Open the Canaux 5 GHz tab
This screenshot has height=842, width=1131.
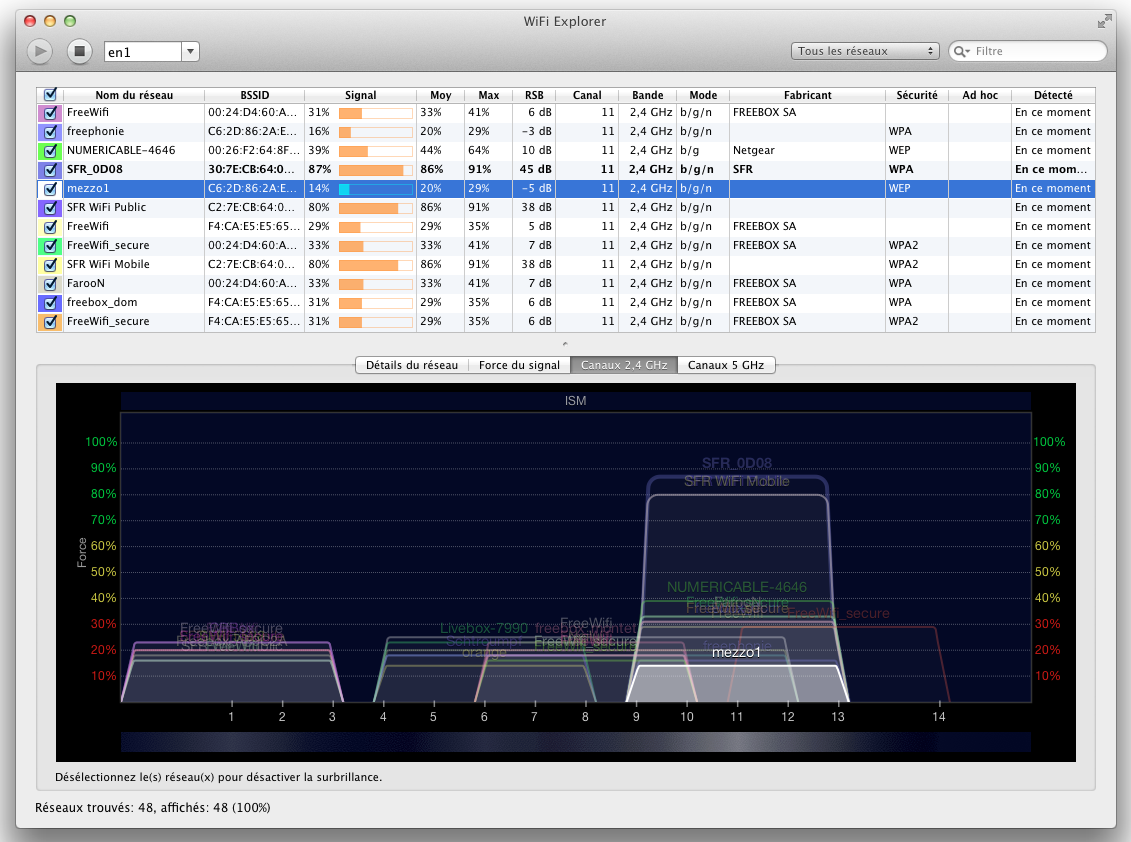pyautogui.click(x=726, y=365)
